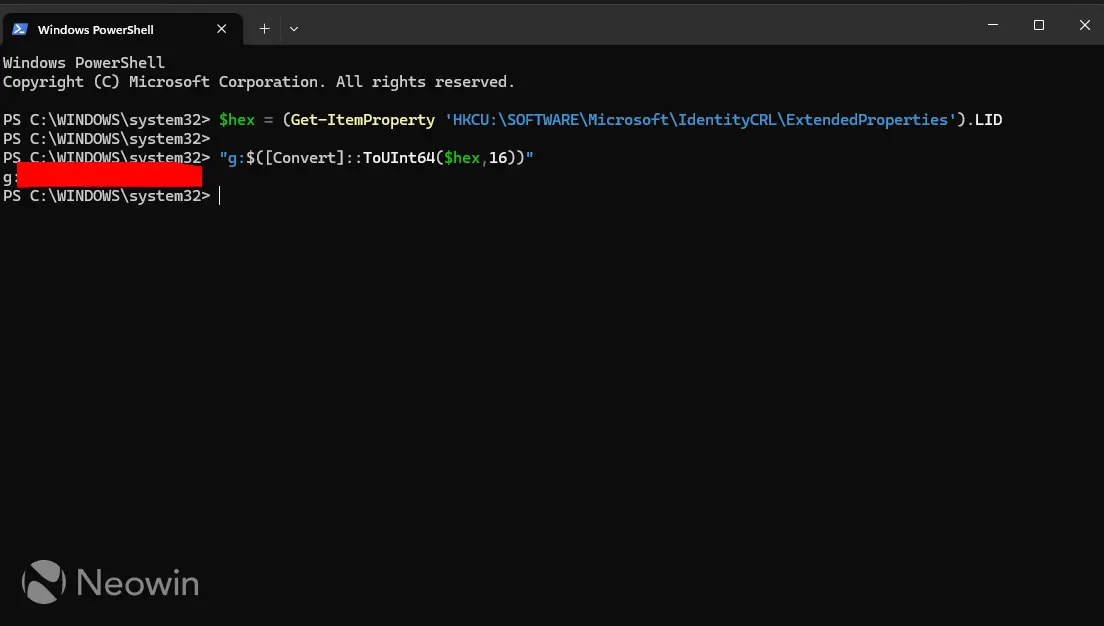
Task: Click the HKCU registry path string
Action: tap(701, 120)
